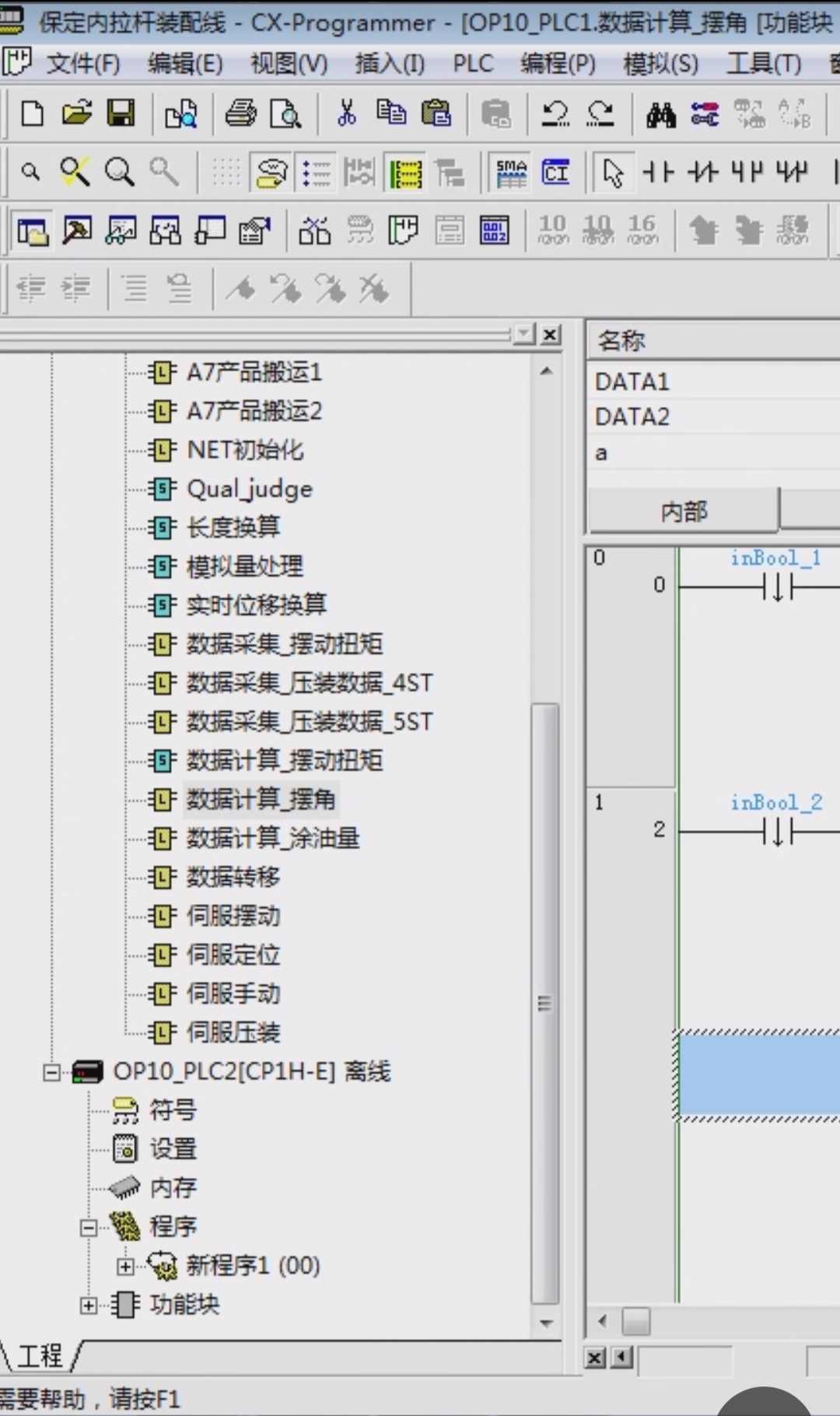Click the Undo arrow icon
Image resolution: width=840 pixels, height=1416 pixels.
[555, 114]
